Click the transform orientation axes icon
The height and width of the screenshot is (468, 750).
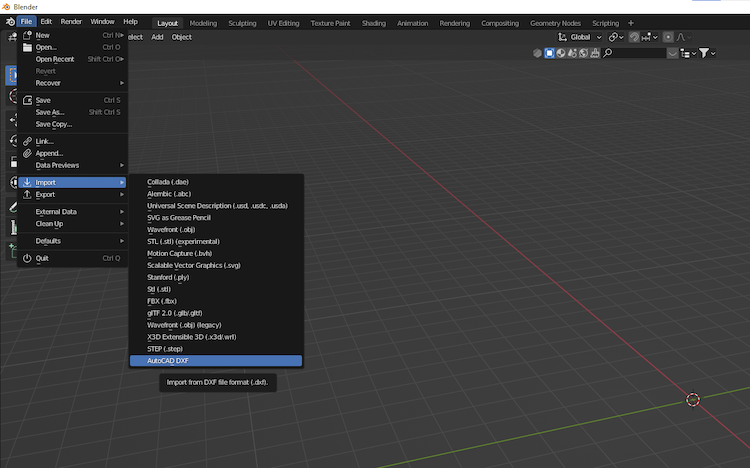(x=562, y=37)
